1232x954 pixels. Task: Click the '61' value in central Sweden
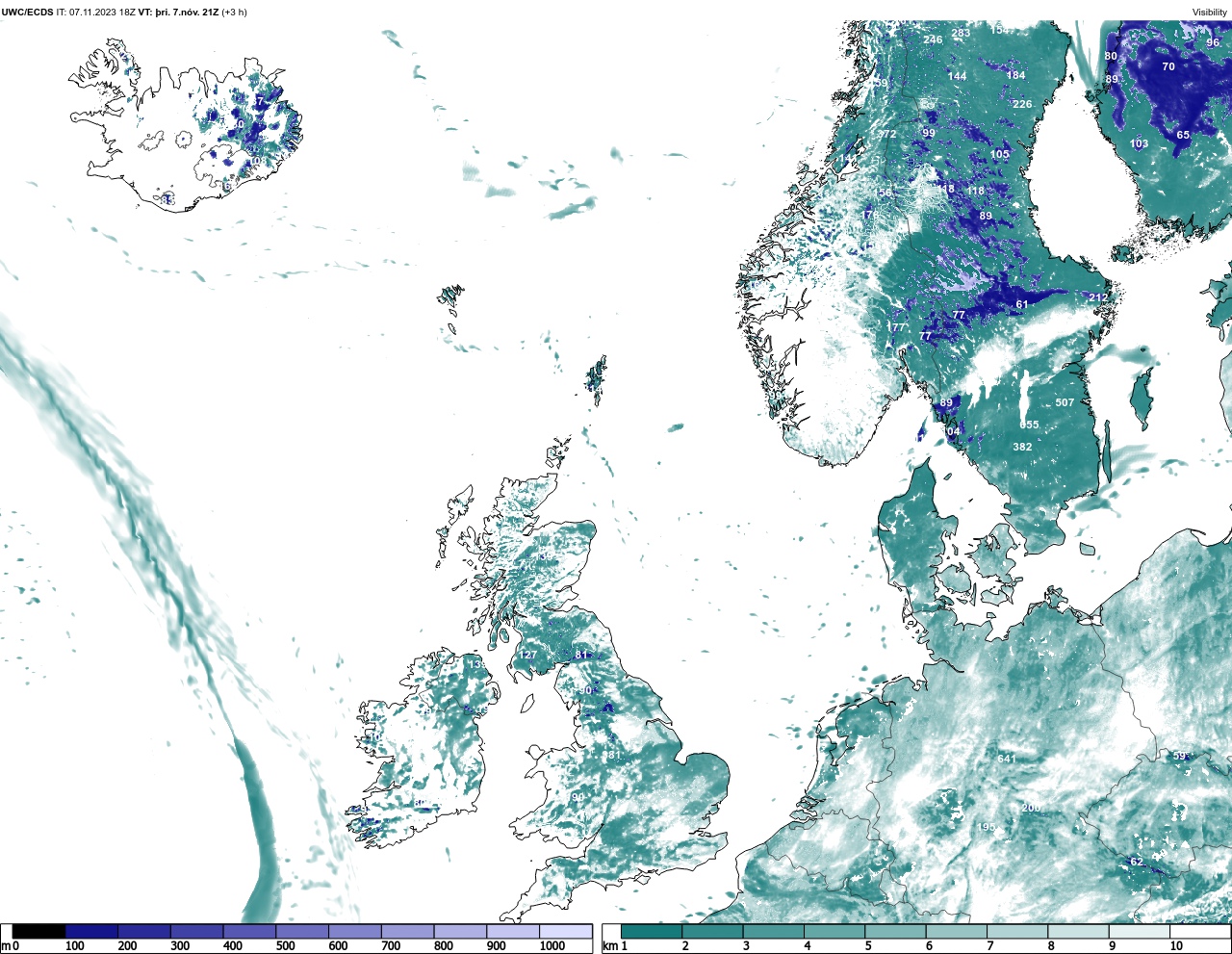1022,304
